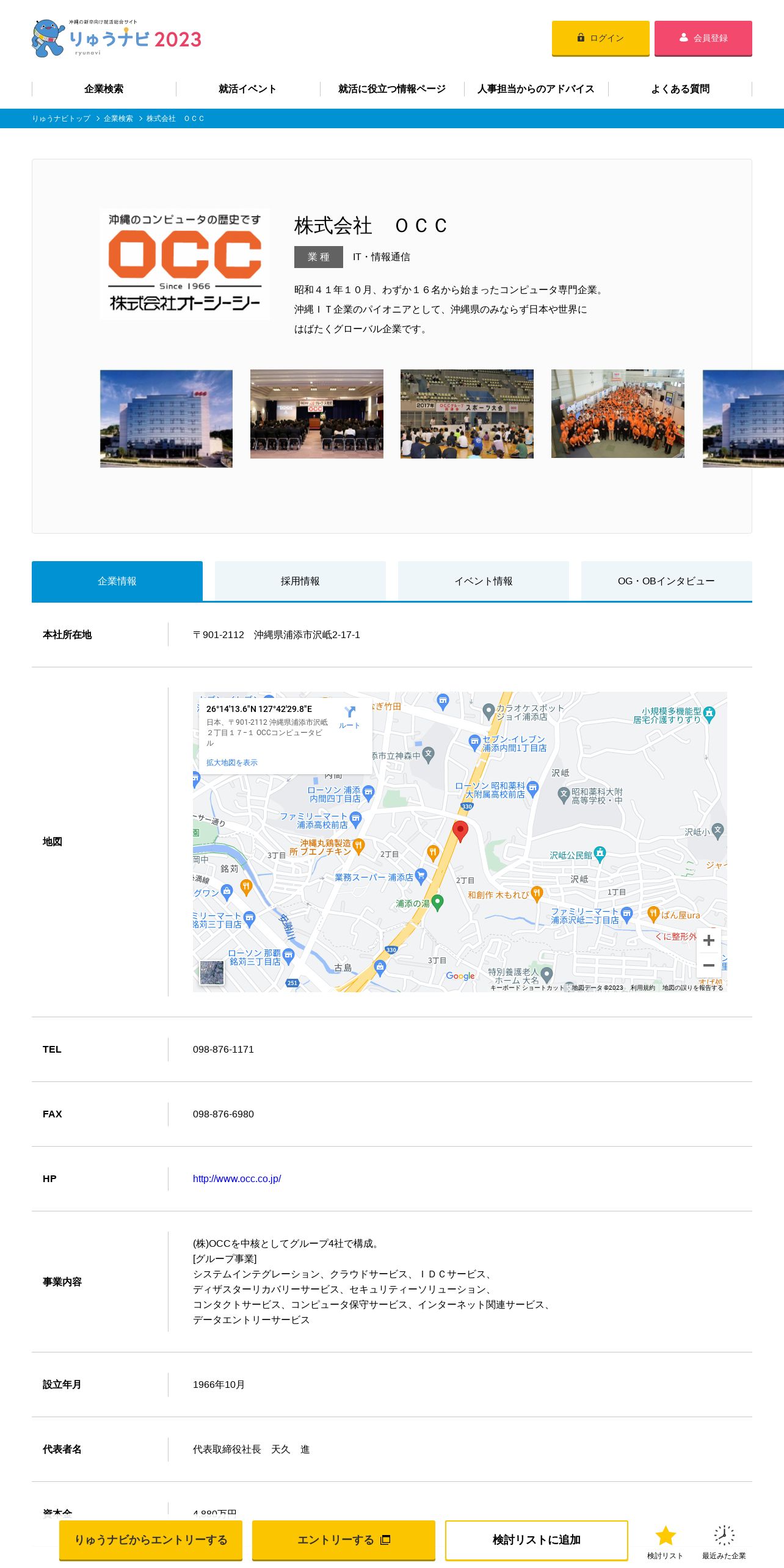
Task: Click the ログイン button
Action: (601, 38)
